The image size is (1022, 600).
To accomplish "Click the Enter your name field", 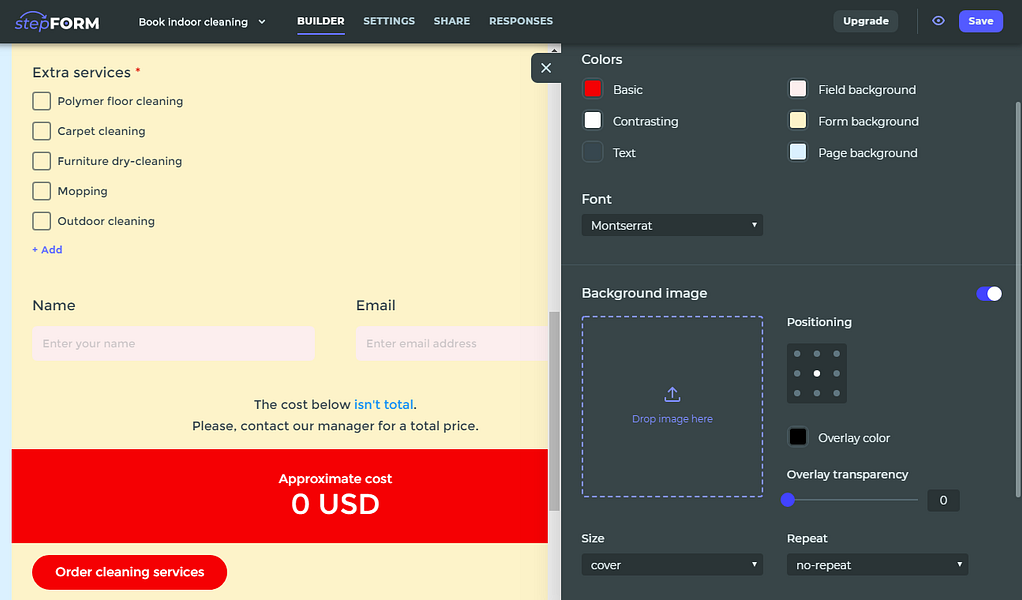I will pyautogui.click(x=173, y=343).
